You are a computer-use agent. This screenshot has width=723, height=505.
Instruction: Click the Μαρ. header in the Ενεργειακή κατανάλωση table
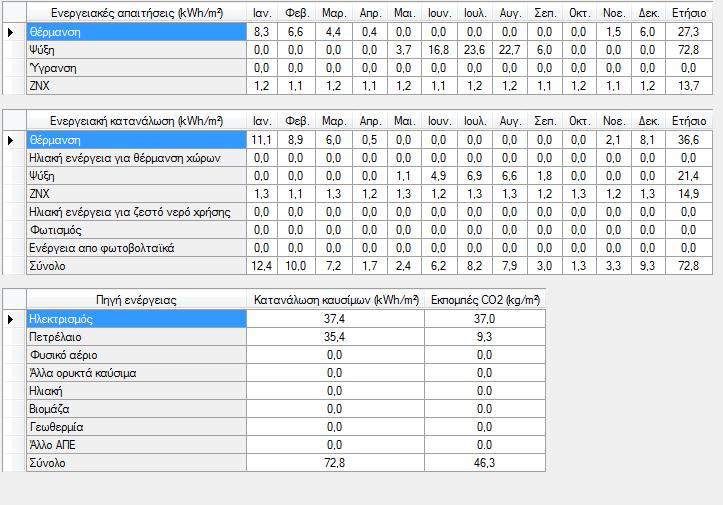point(333,121)
